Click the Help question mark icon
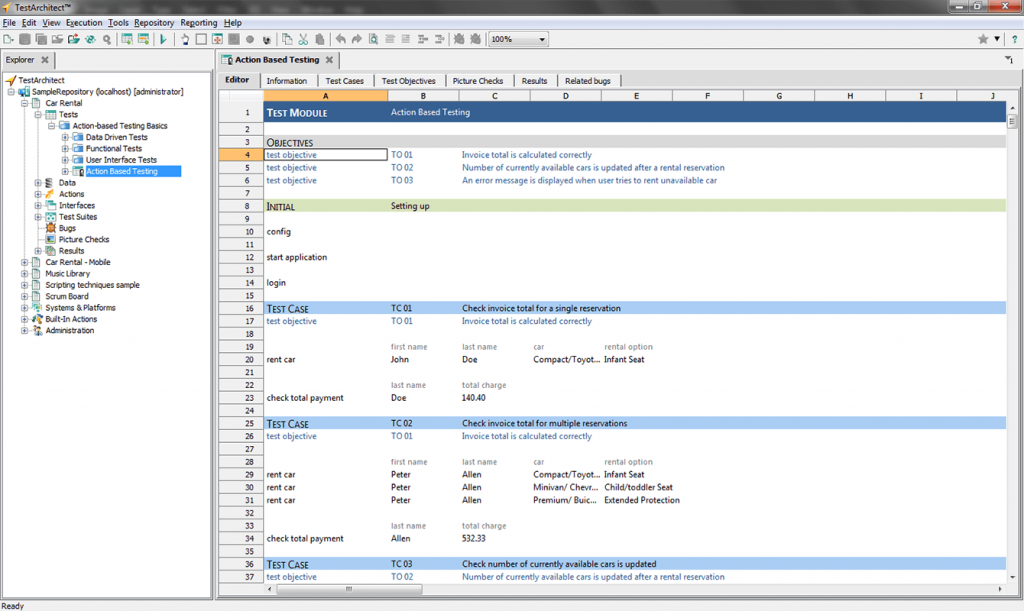 (x=1014, y=39)
